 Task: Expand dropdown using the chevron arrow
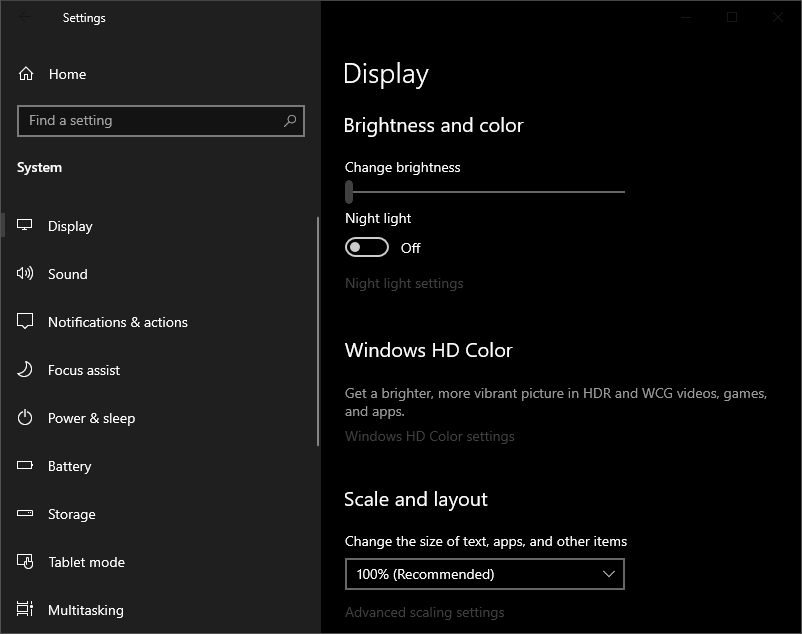coord(609,574)
